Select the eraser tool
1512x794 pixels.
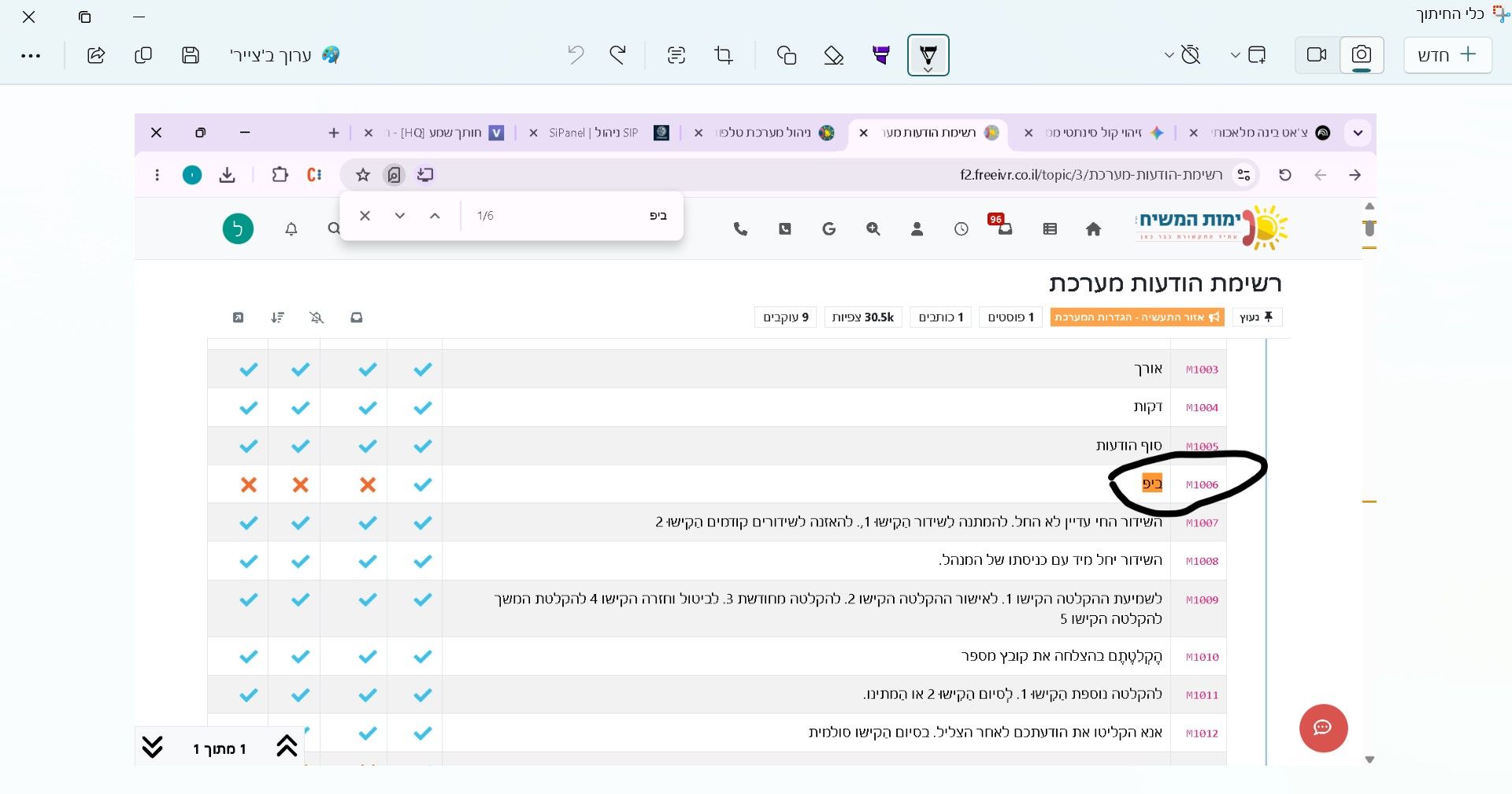(x=834, y=55)
